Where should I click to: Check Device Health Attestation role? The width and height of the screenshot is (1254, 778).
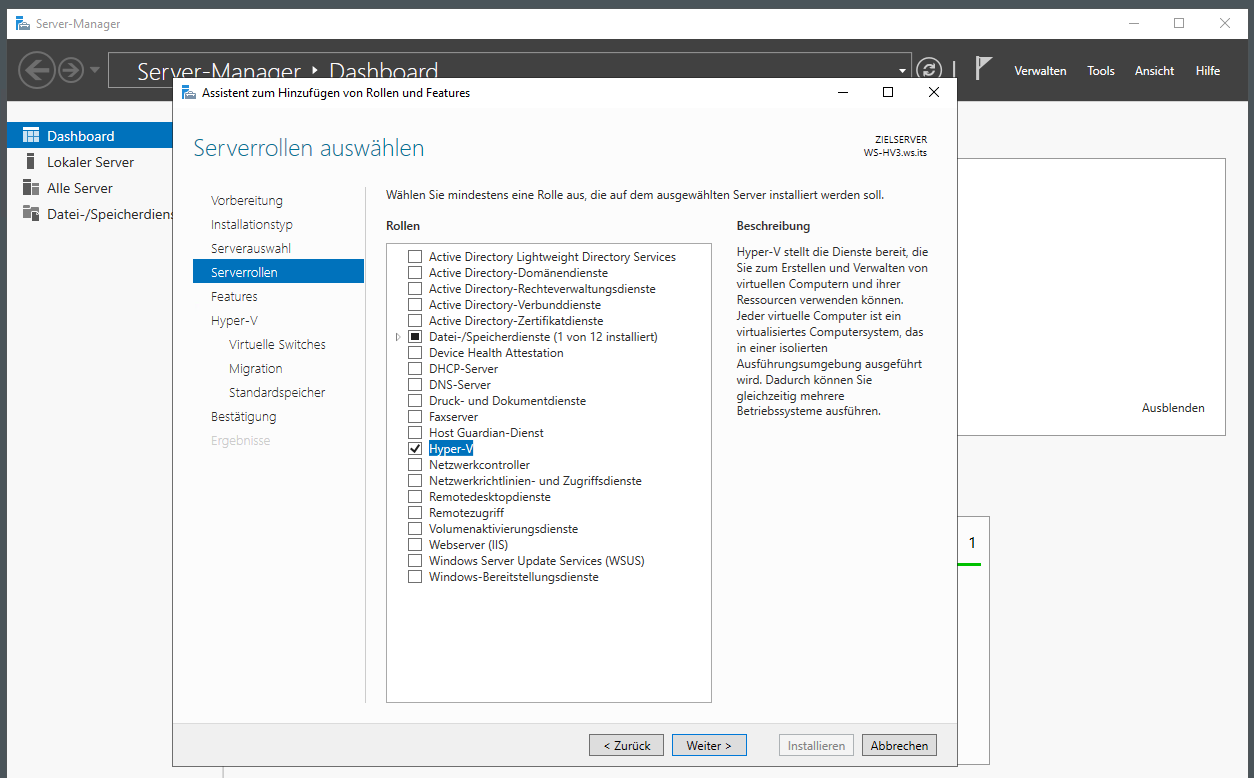[x=415, y=353]
